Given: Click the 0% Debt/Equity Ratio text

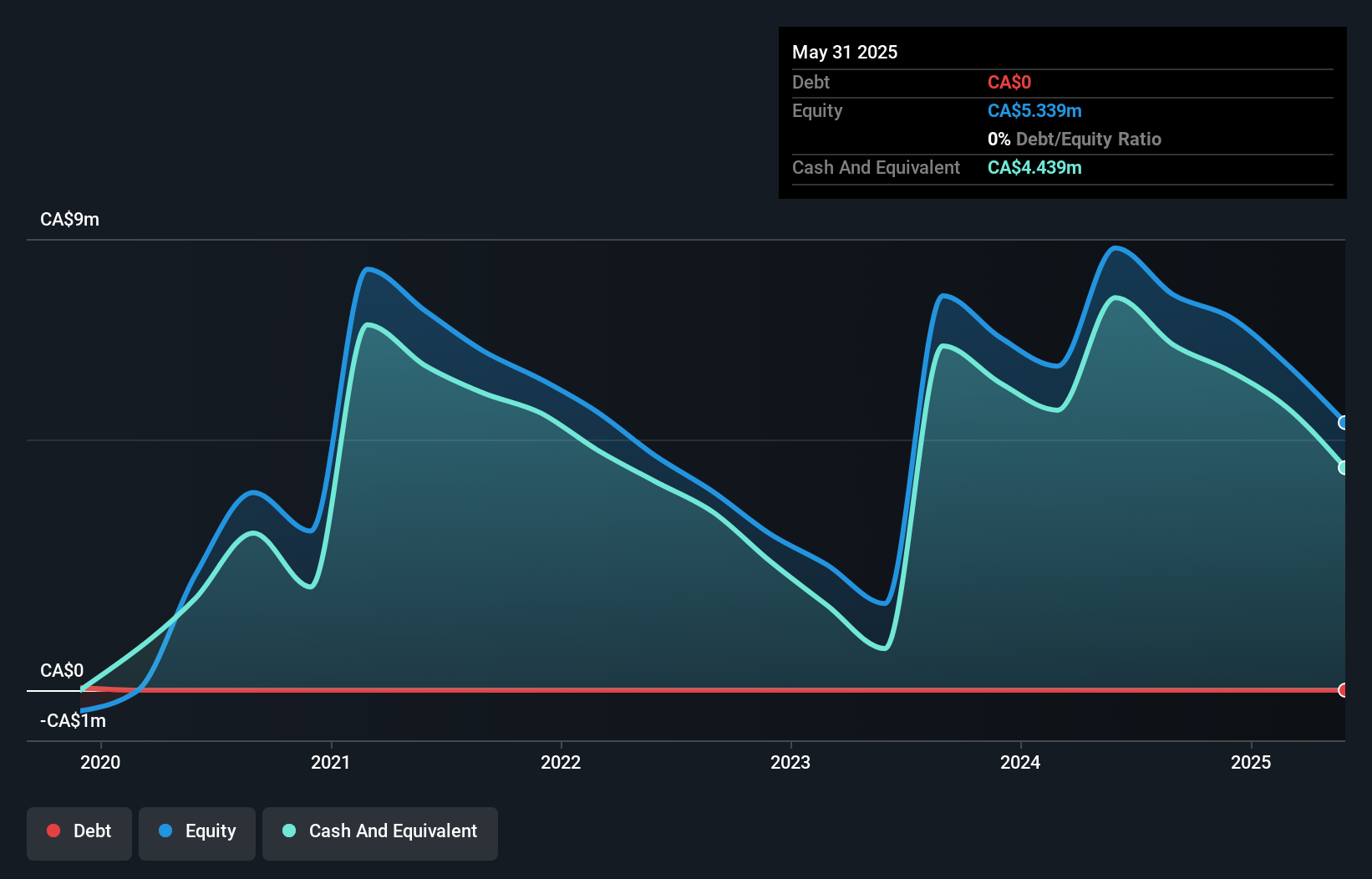Looking at the screenshot, I should (1075, 140).
